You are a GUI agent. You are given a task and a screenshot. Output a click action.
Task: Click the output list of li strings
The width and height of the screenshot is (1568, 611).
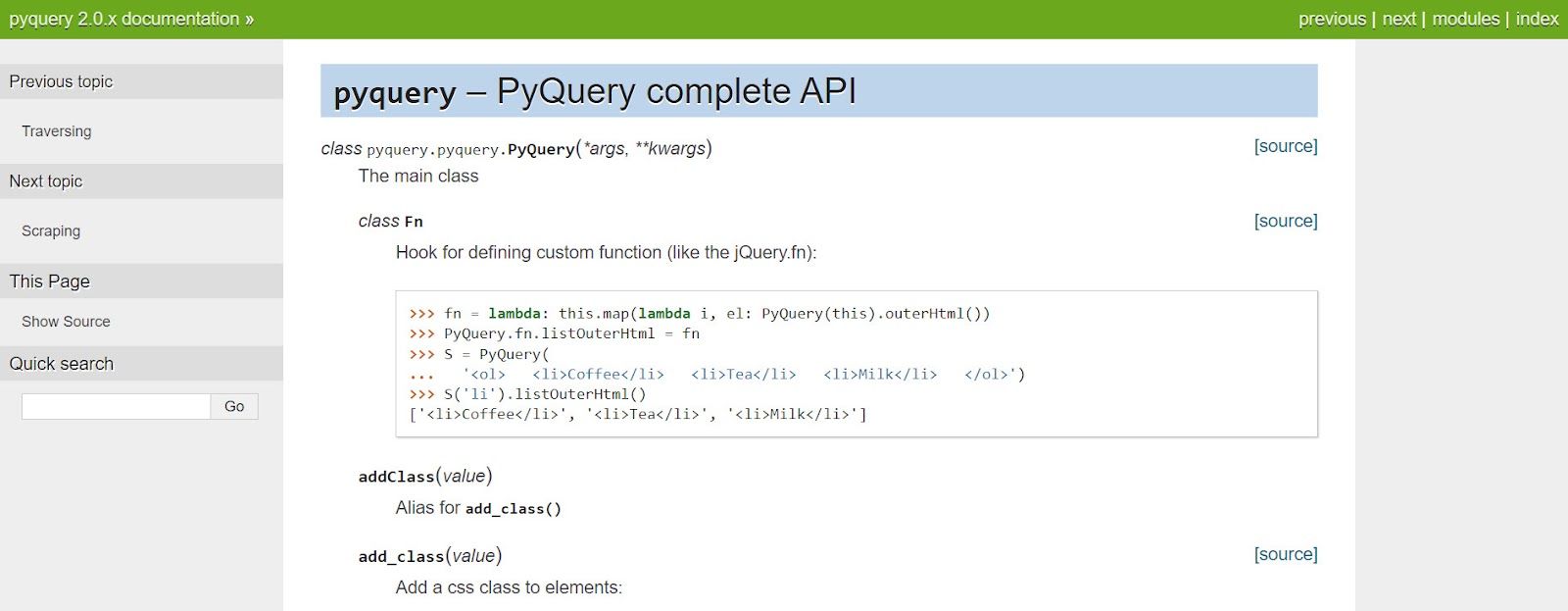(638, 414)
